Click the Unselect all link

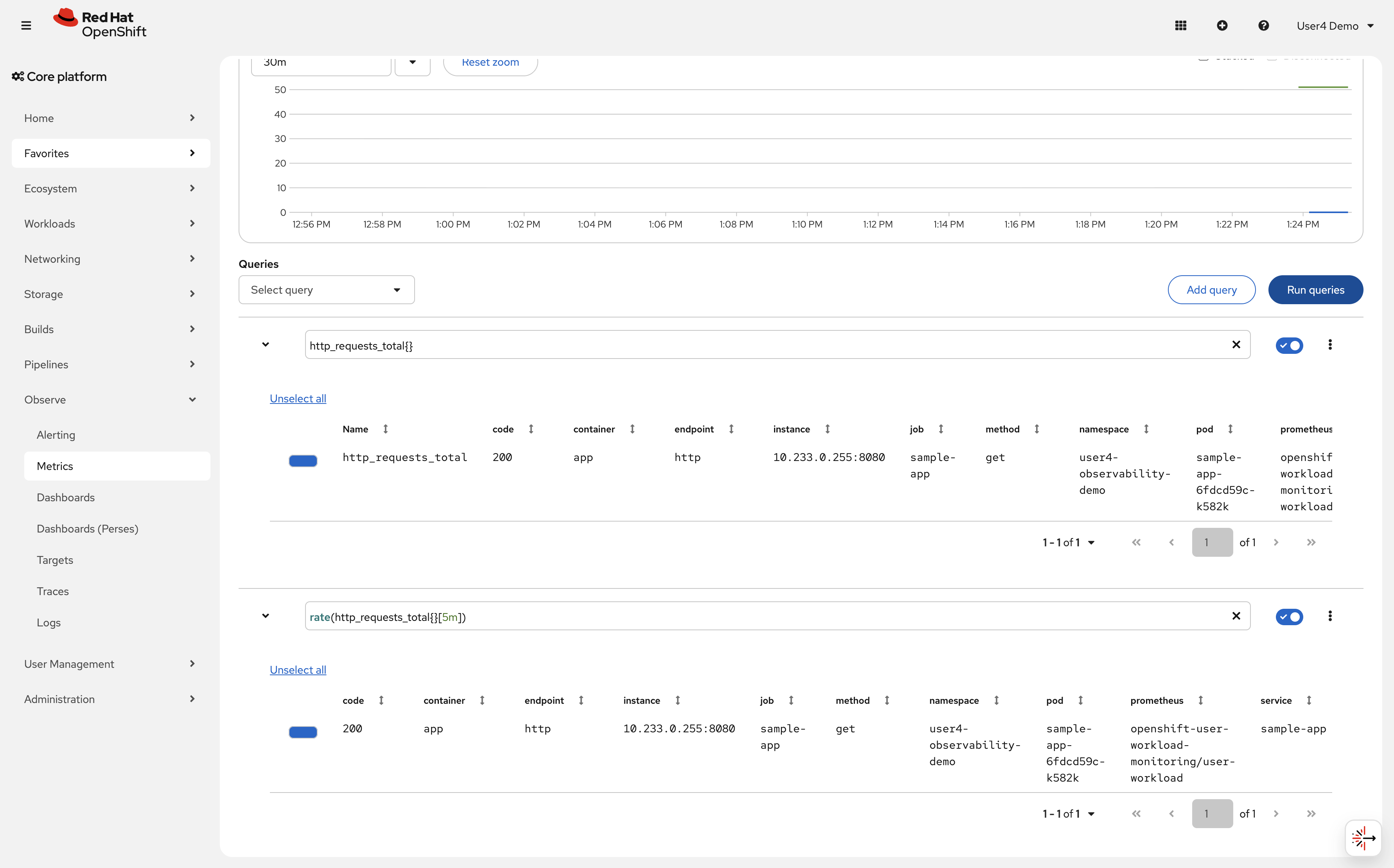297,398
